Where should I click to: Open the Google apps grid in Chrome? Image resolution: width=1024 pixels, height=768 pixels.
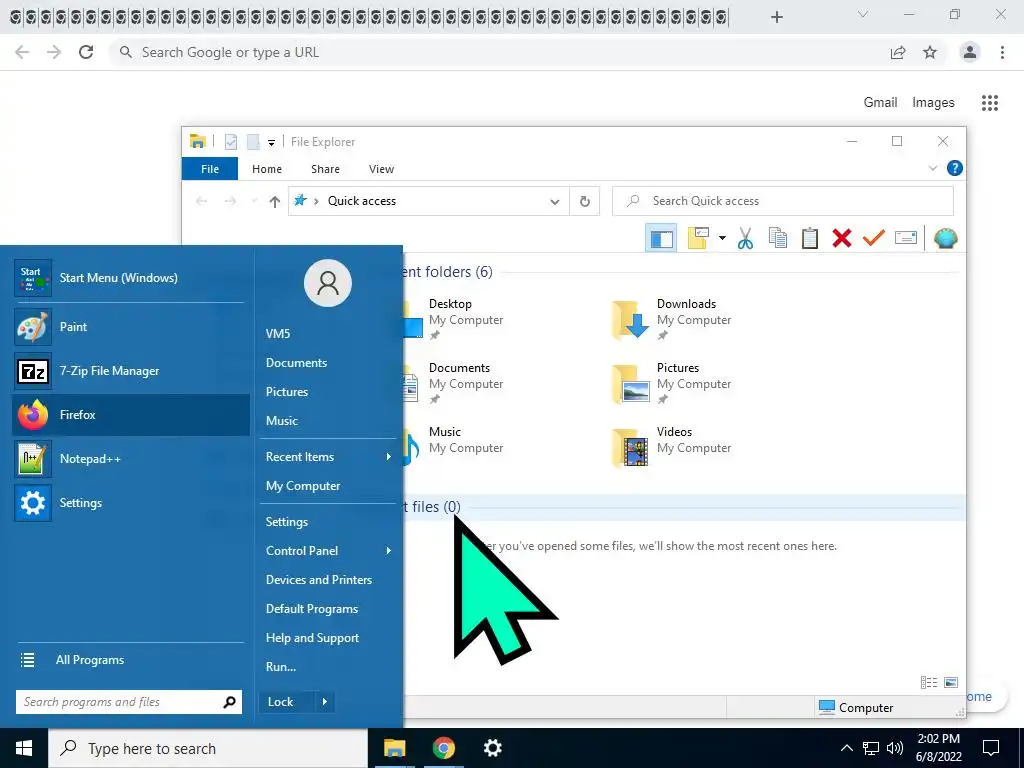click(989, 103)
